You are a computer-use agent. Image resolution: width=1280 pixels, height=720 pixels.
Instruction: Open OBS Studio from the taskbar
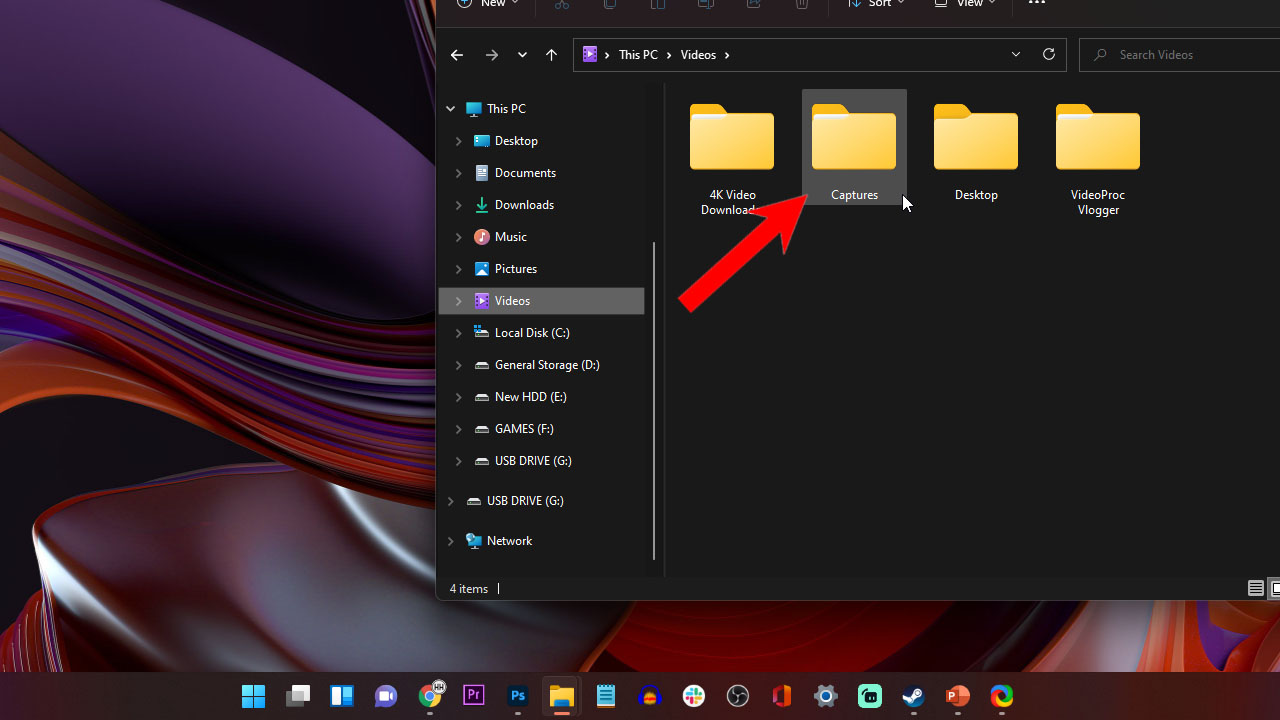click(x=737, y=695)
